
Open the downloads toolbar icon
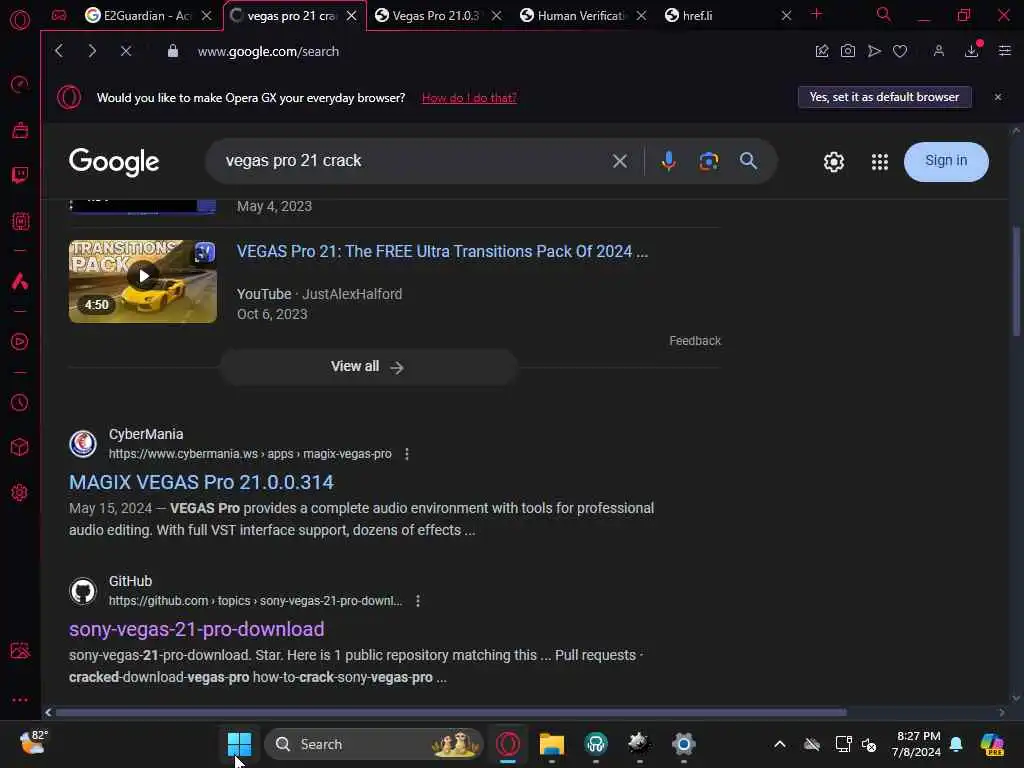[972, 51]
